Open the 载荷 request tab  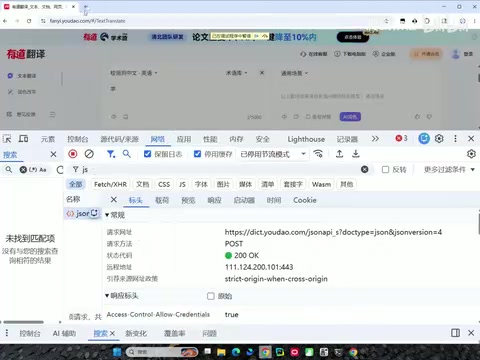(x=162, y=200)
